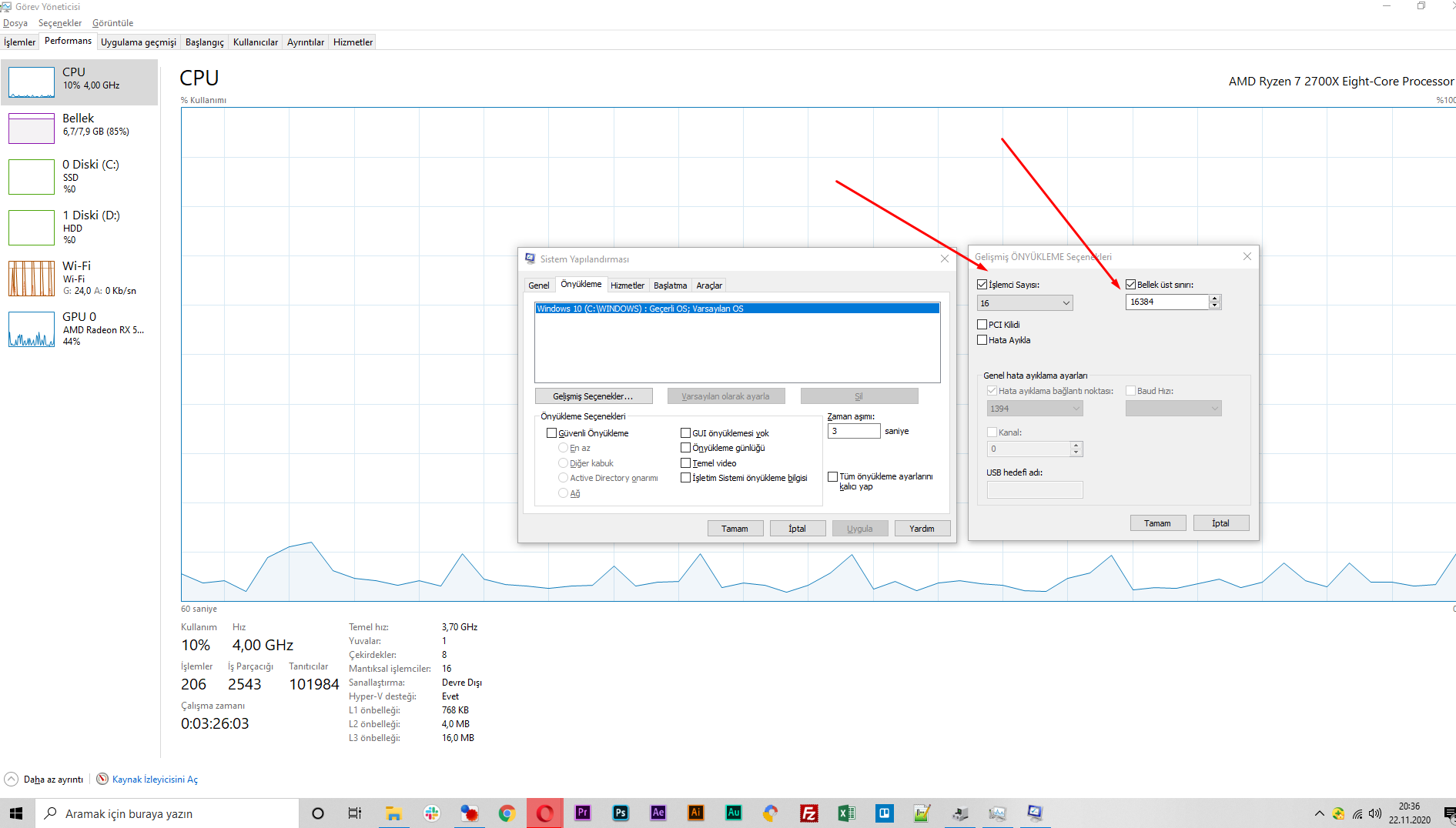Click the Yardım button
This screenshot has width=1456, height=828.
[x=922, y=529]
